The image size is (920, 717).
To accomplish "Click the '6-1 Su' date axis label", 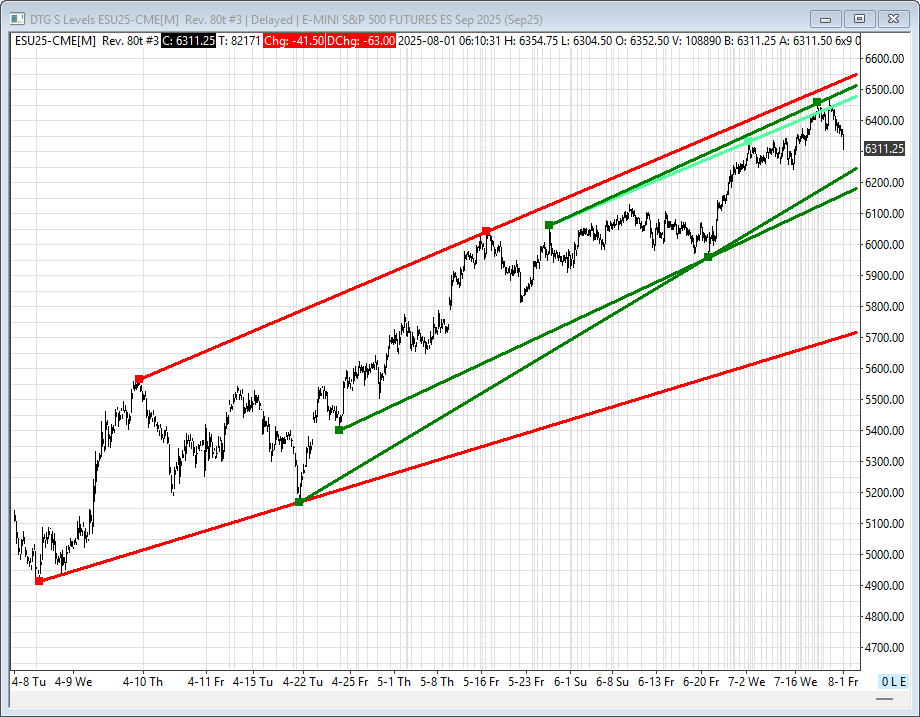I will point(570,682).
